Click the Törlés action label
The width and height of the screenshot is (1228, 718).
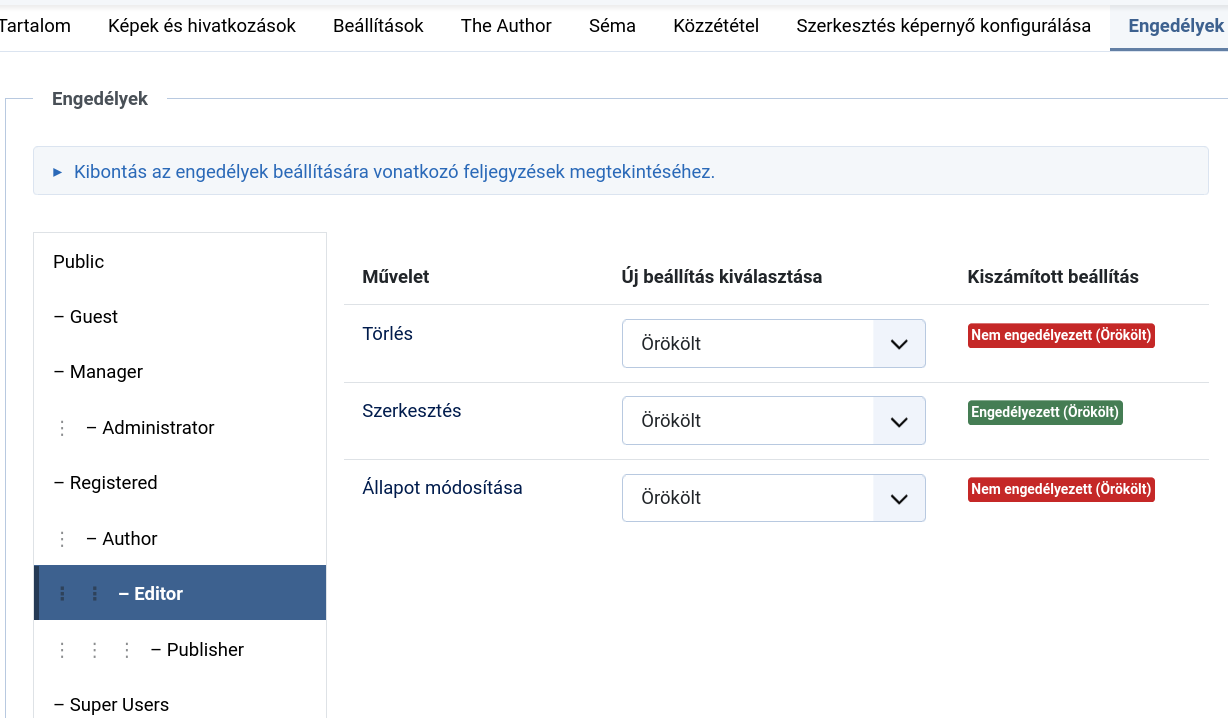[387, 334]
